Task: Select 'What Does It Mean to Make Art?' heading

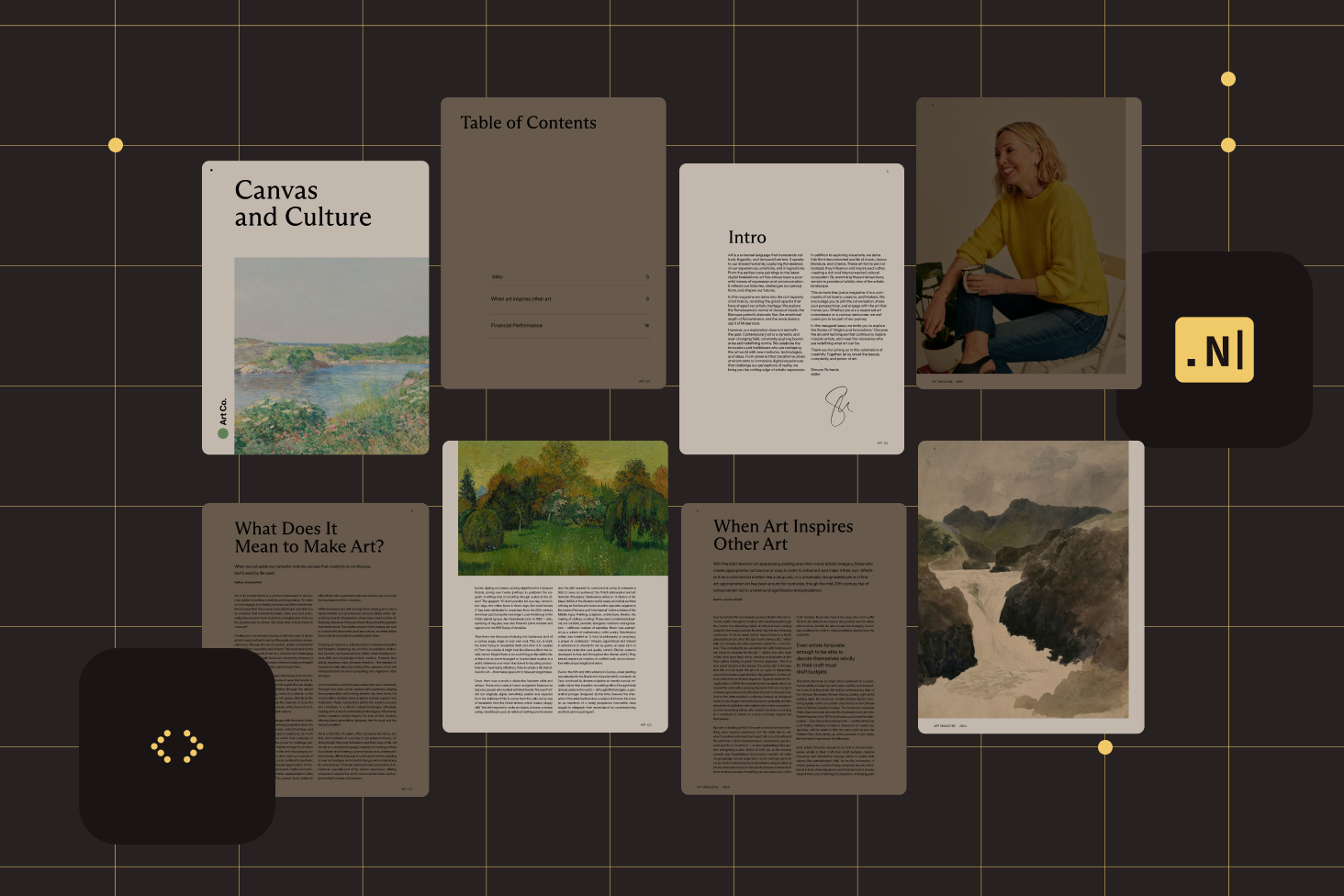Action: tap(308, 537)
